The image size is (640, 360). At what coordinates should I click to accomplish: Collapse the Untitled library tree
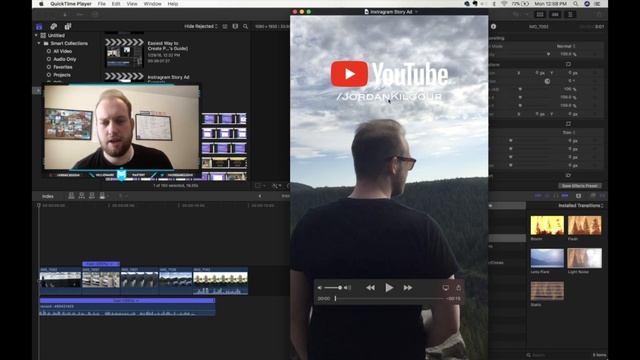coord(36,36)
